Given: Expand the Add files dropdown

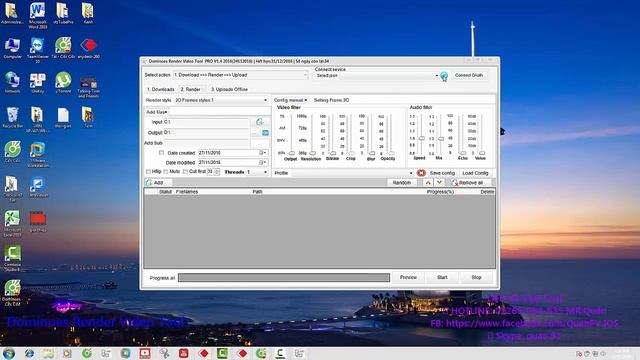Looking at the screenshot, I should 157,112.
